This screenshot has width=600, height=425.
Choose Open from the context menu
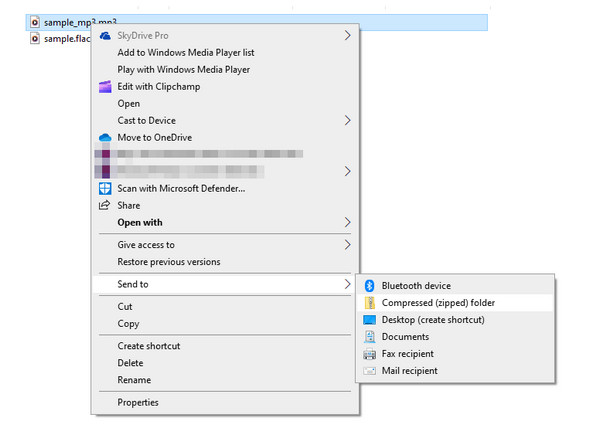click(225, 104)
